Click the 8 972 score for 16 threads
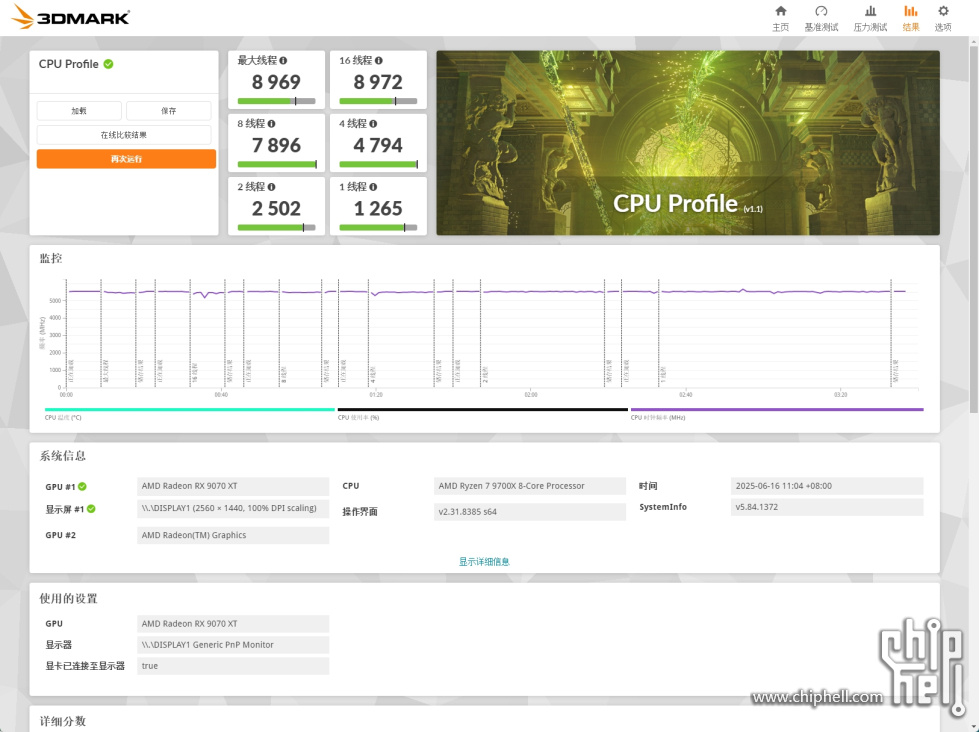 (378, 82)
